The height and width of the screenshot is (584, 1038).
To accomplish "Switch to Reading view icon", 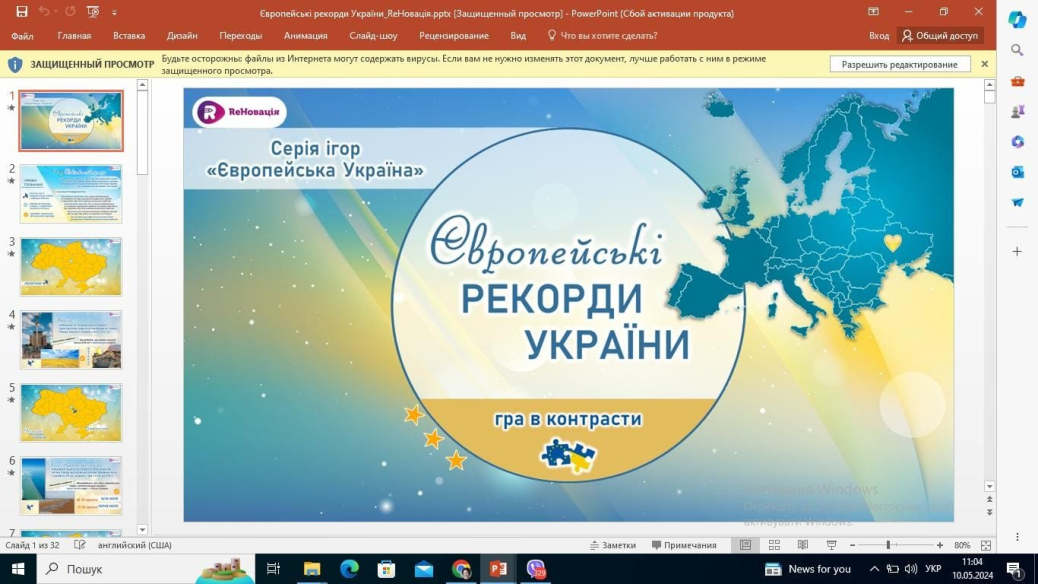I will click(802, 545).
